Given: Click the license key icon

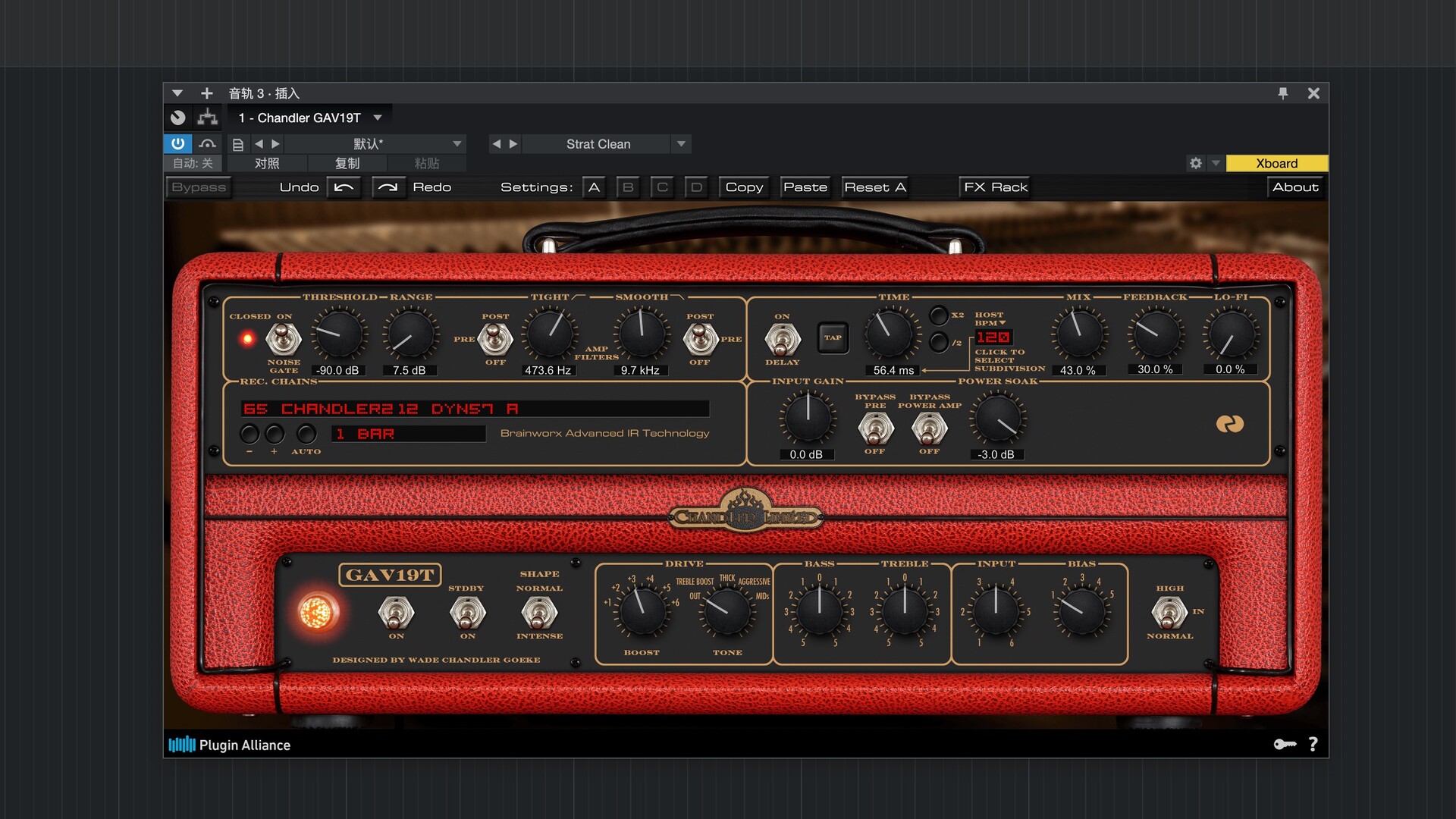Looking at the screenshot, I should click(1285, 744).
